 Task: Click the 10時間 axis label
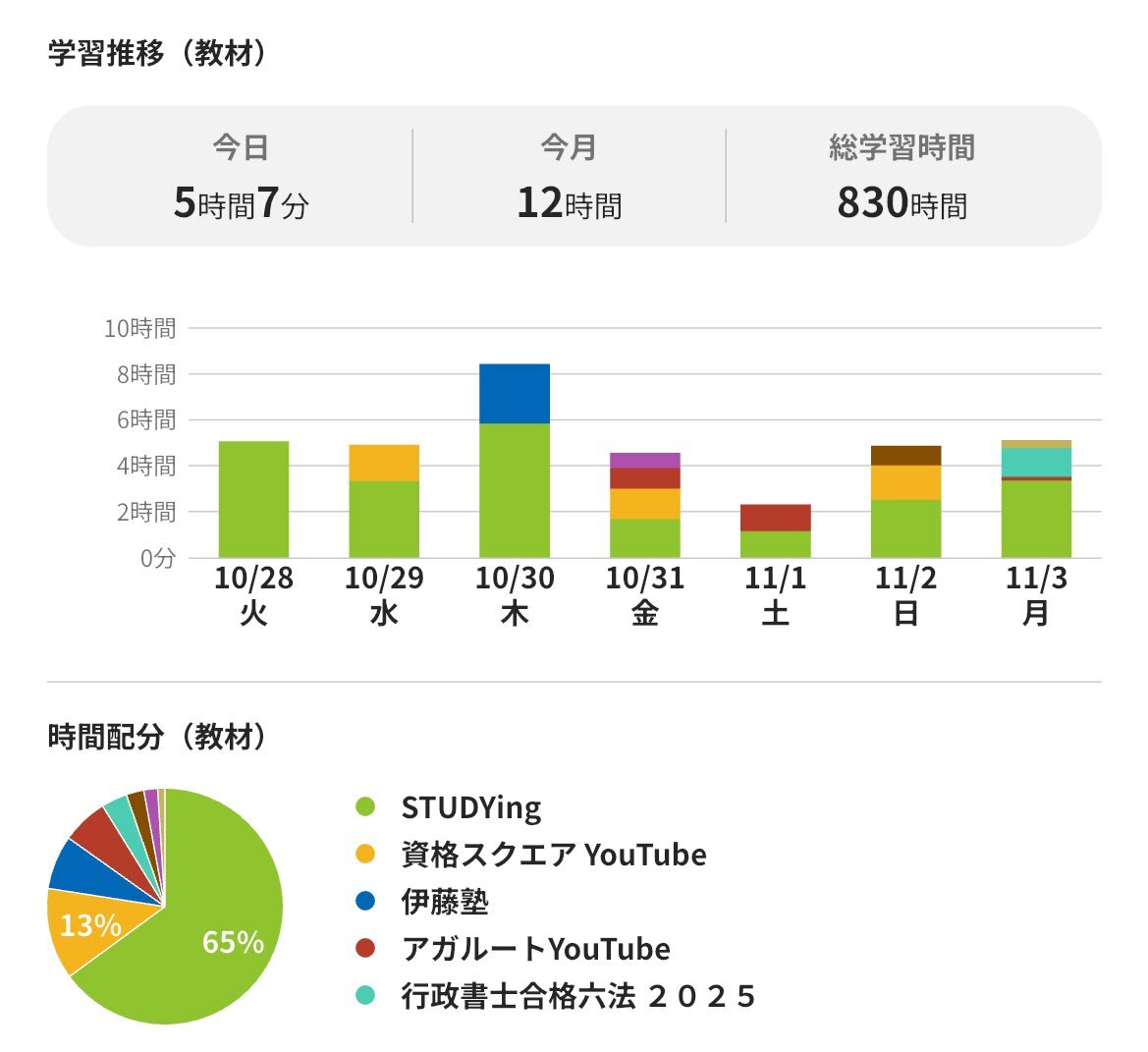139,328
